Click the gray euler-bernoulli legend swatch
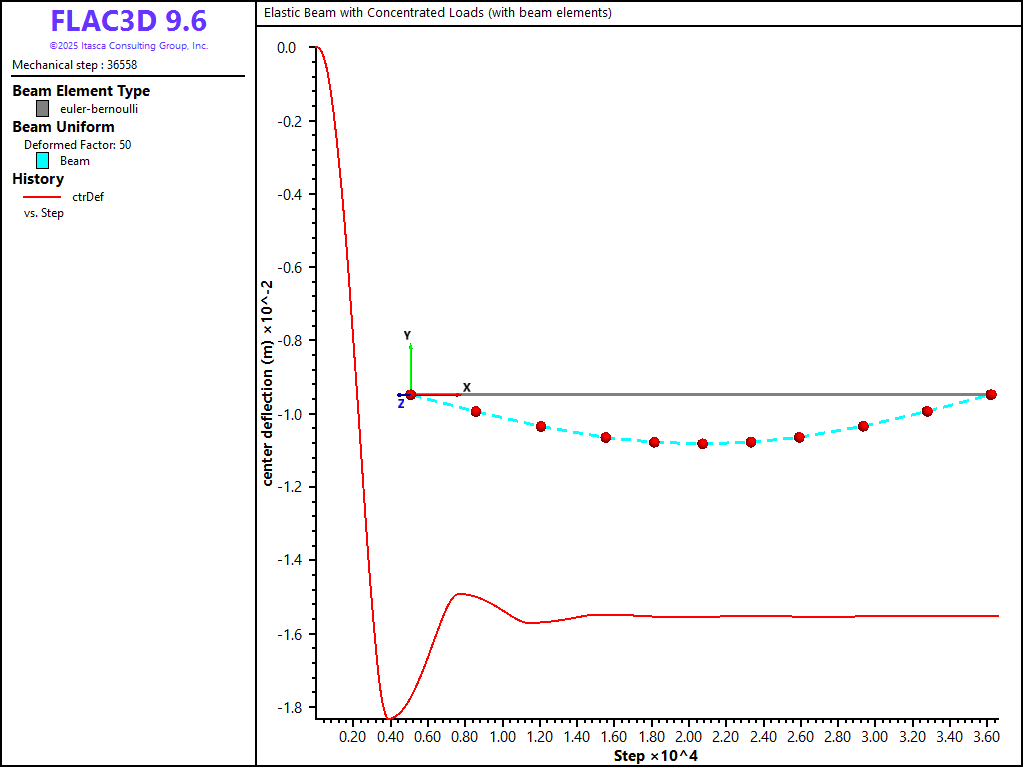Image resolution: width=1024 pixels, height=768 pixels. point(42,108)
